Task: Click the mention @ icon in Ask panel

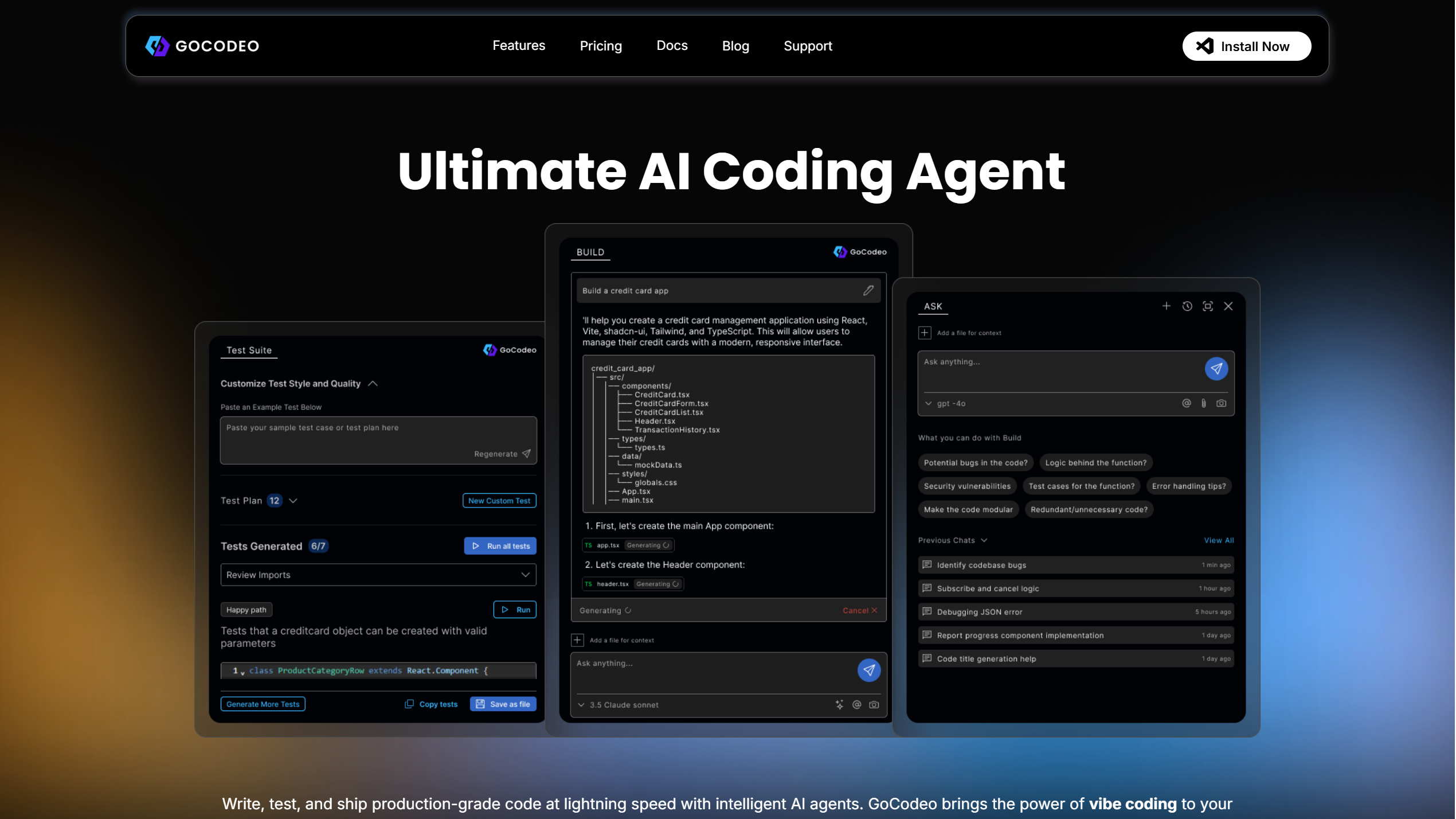Action: [x=1187, y=404]
